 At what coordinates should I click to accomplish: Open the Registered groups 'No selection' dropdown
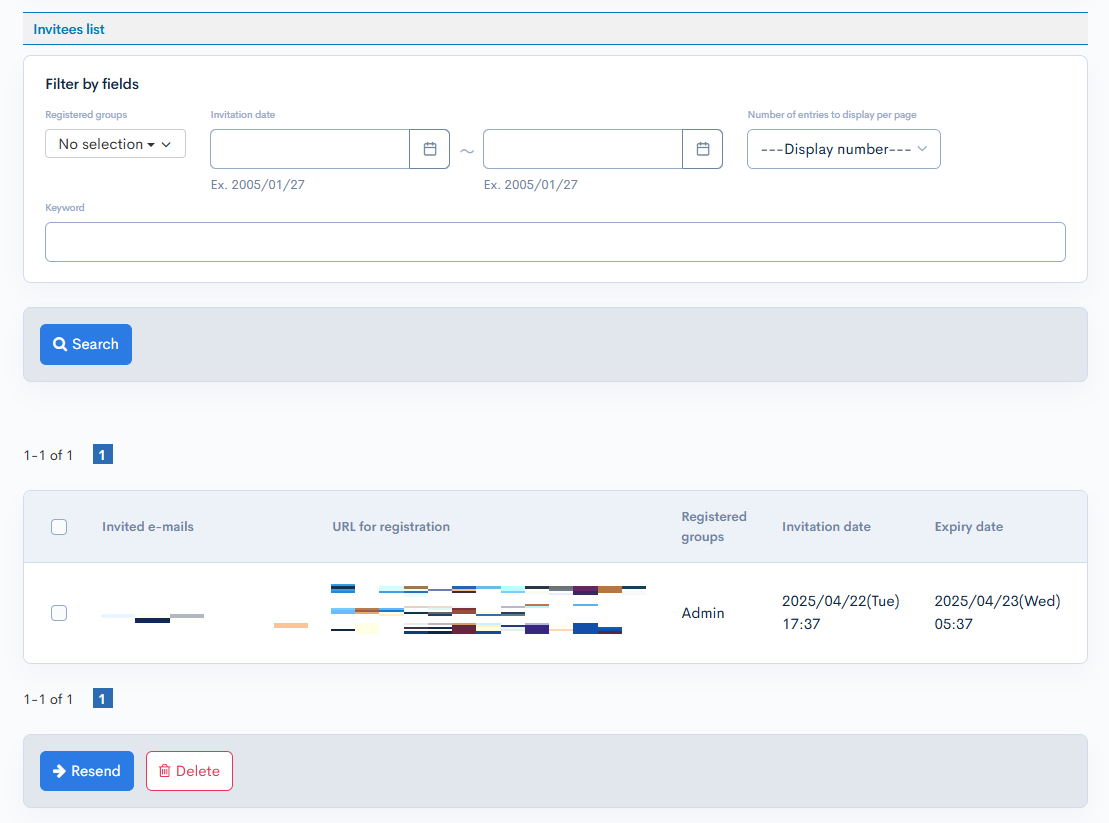point(115,144)
